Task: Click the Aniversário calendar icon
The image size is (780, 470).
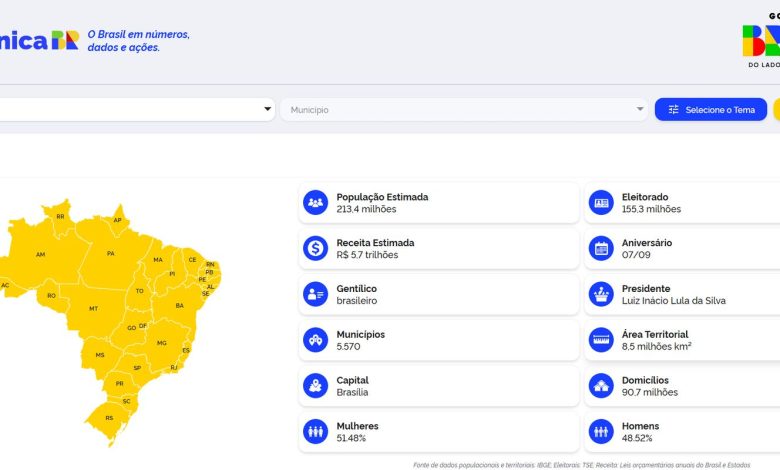Action: point(601,248)
